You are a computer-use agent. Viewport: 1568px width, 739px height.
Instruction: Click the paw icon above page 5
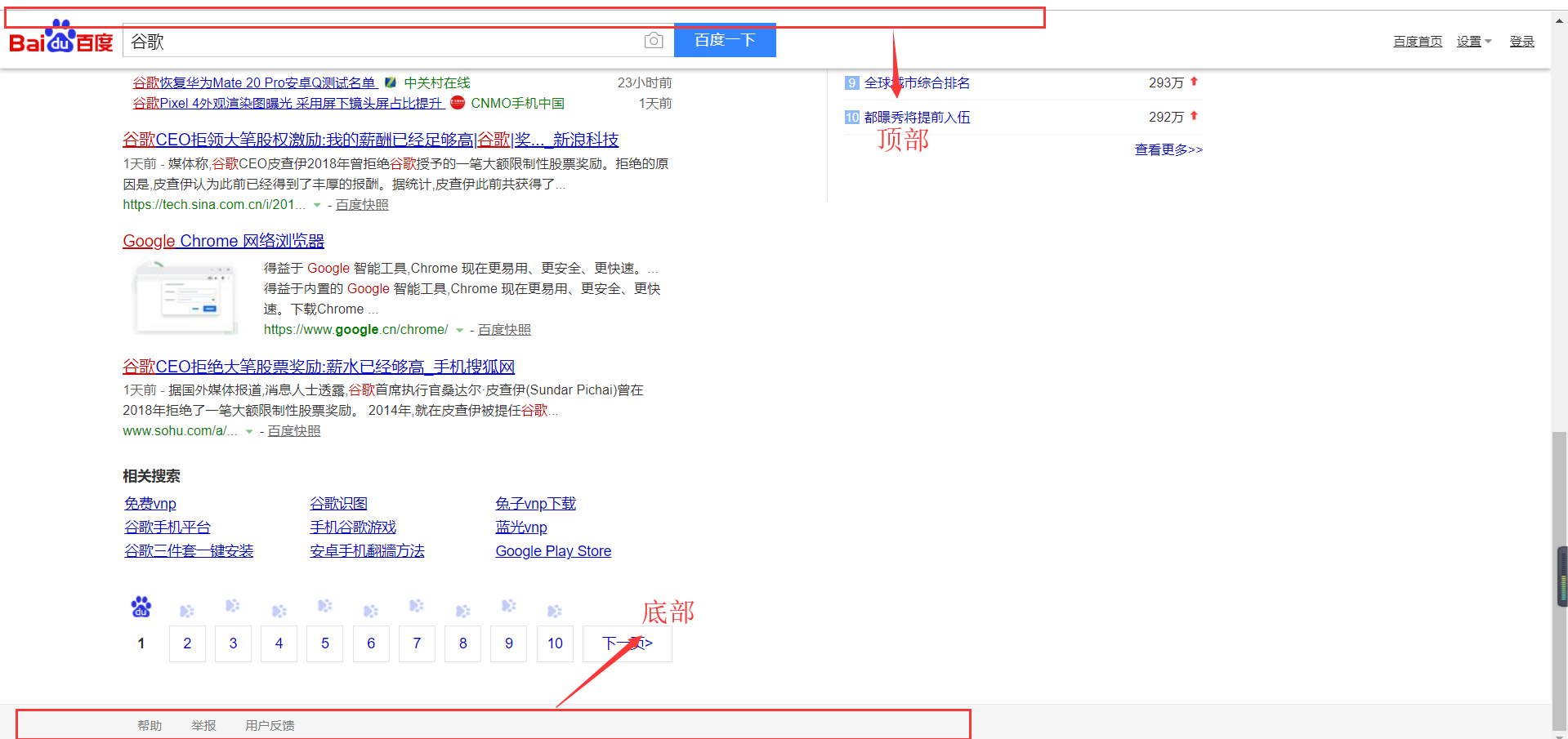tap(325, 606)
